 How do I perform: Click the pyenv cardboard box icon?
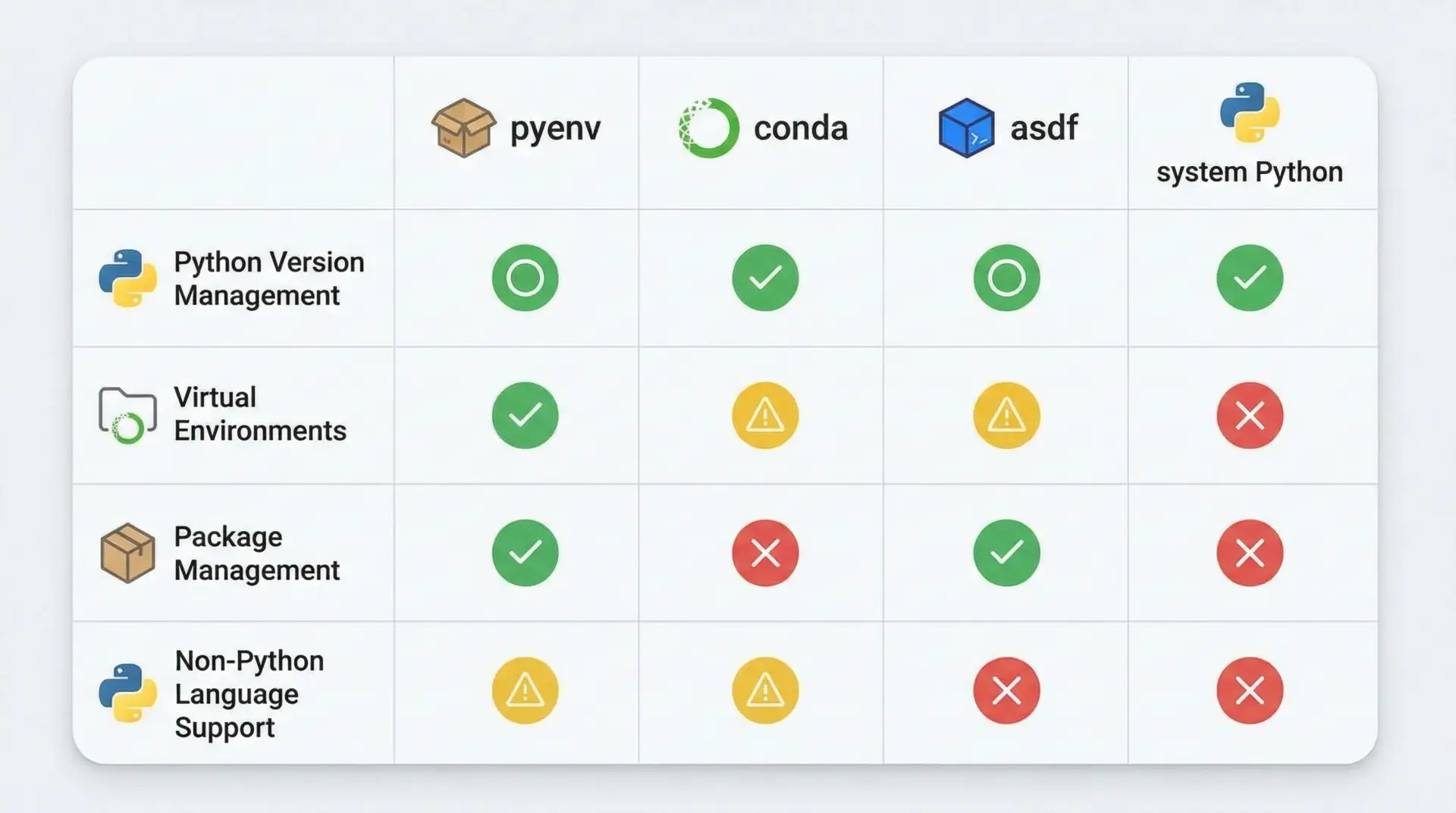click(463, 128)
